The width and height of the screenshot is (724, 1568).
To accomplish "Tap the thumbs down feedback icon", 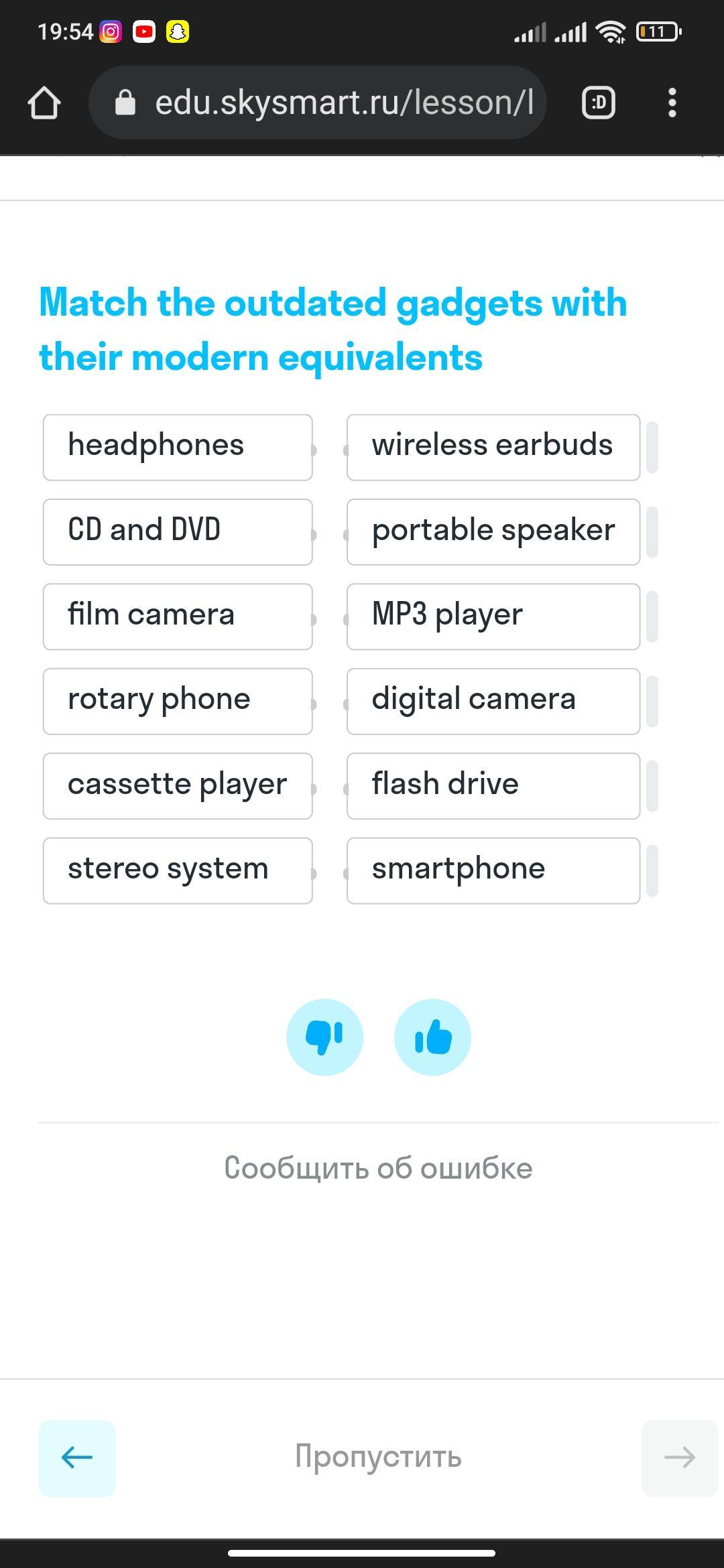I will coord(324,1037).
